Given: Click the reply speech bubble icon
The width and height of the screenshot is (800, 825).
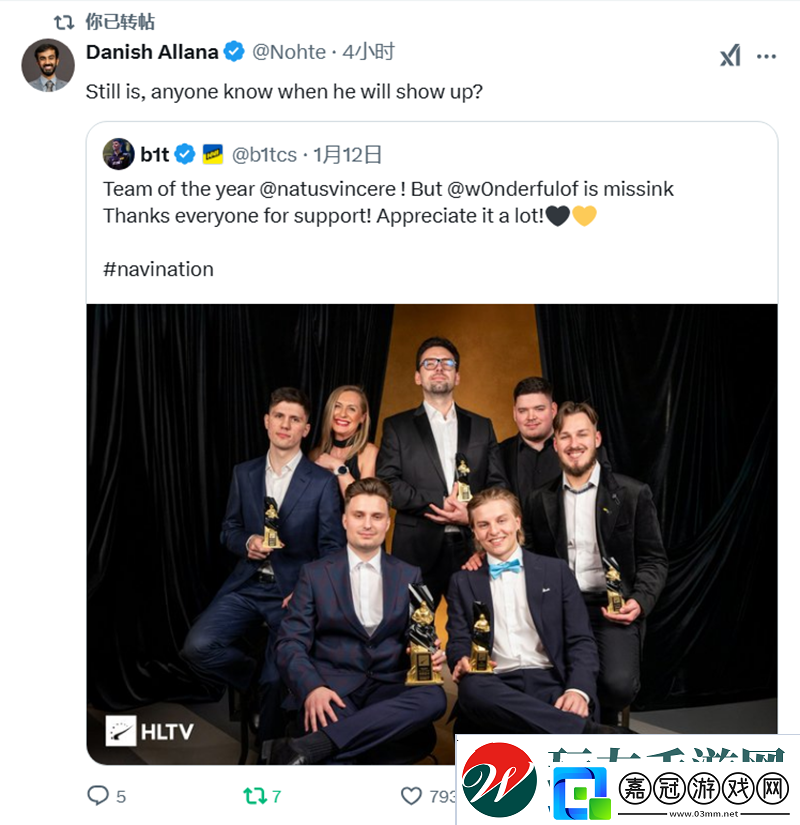Looking at the screenshot, I should point(98,796).
